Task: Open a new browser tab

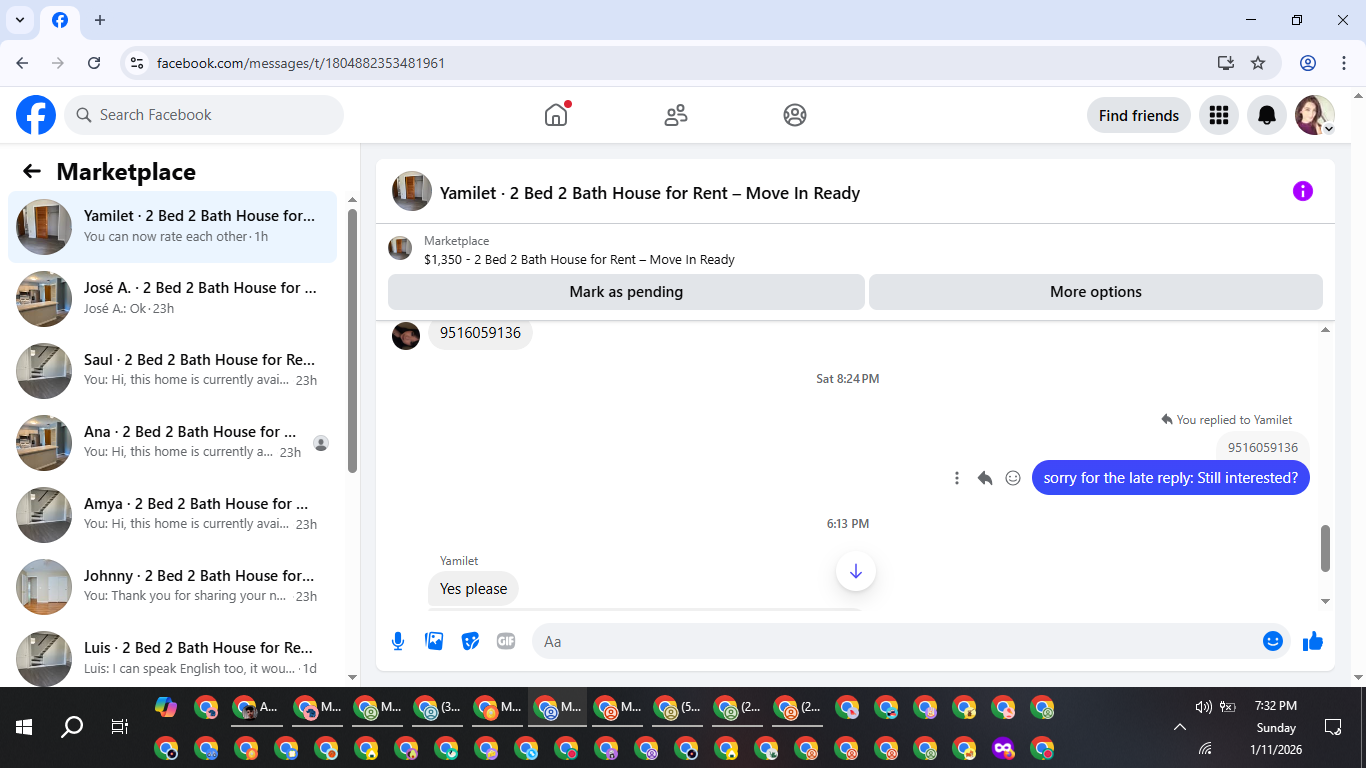Action: pyautogui.click(x=100, y=20)
